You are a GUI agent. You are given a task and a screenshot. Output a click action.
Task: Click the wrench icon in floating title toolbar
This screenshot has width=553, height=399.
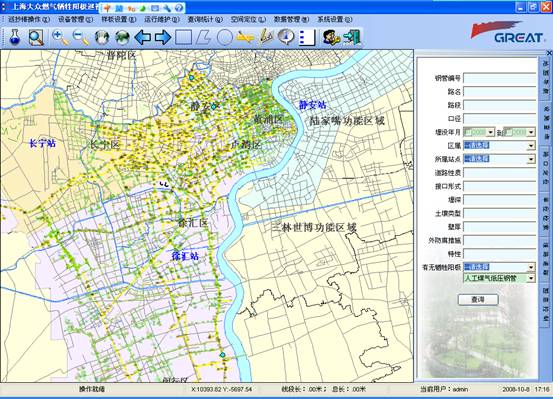pos(167,7)
